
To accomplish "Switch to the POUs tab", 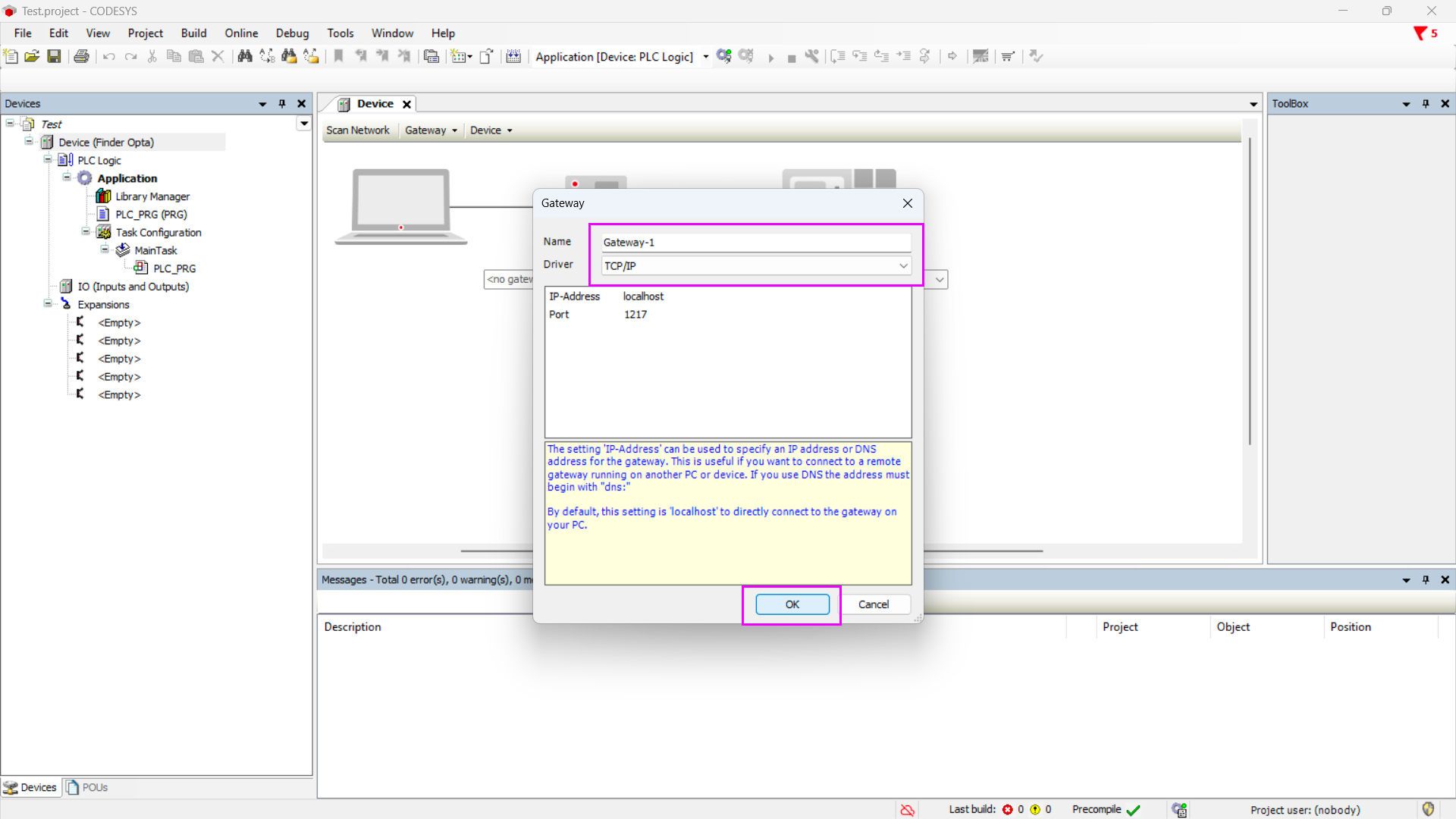I will [87, 787].
